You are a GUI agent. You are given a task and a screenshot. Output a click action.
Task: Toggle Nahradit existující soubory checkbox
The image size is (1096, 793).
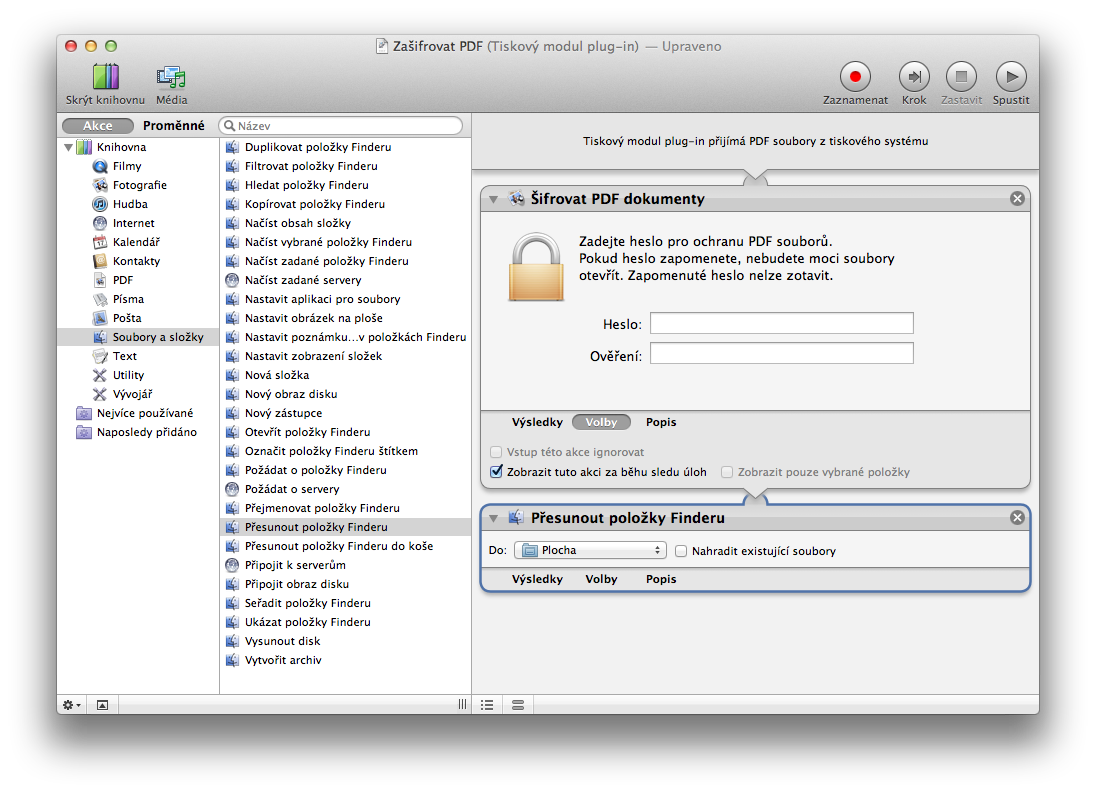point(681,551)
